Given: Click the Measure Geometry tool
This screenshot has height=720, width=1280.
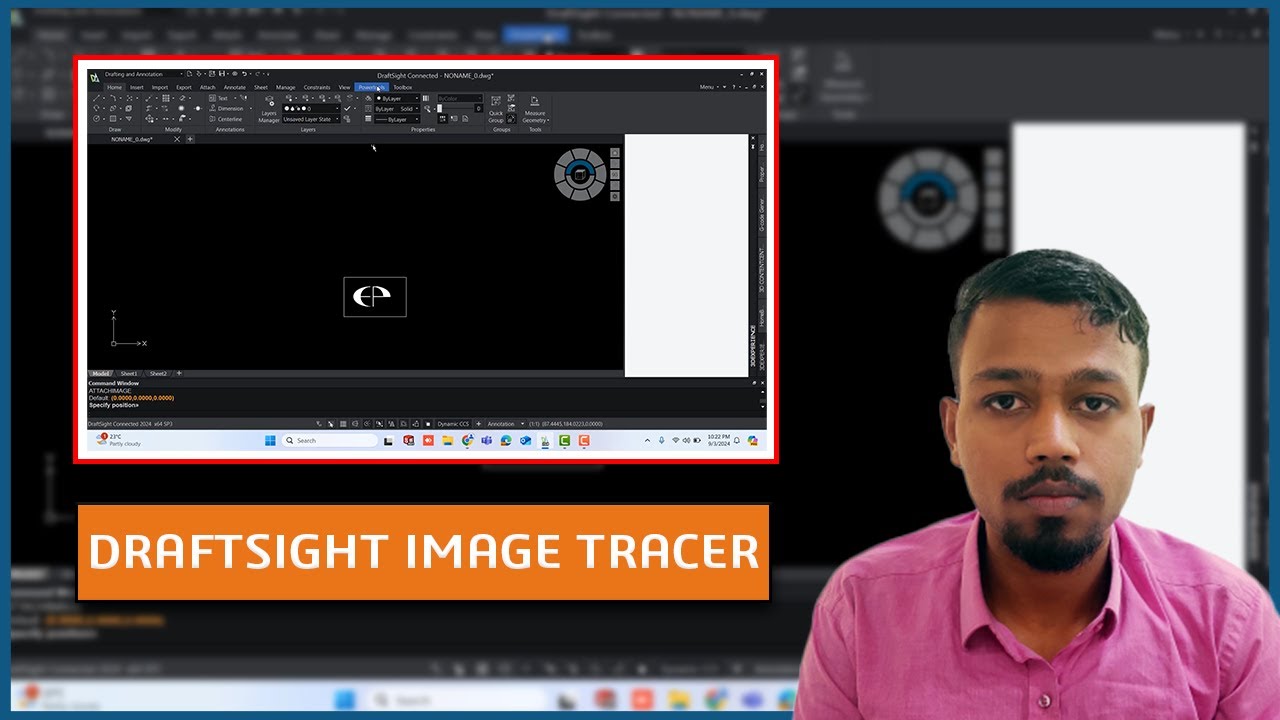Looking at the screenshot, I should [535, 109].
